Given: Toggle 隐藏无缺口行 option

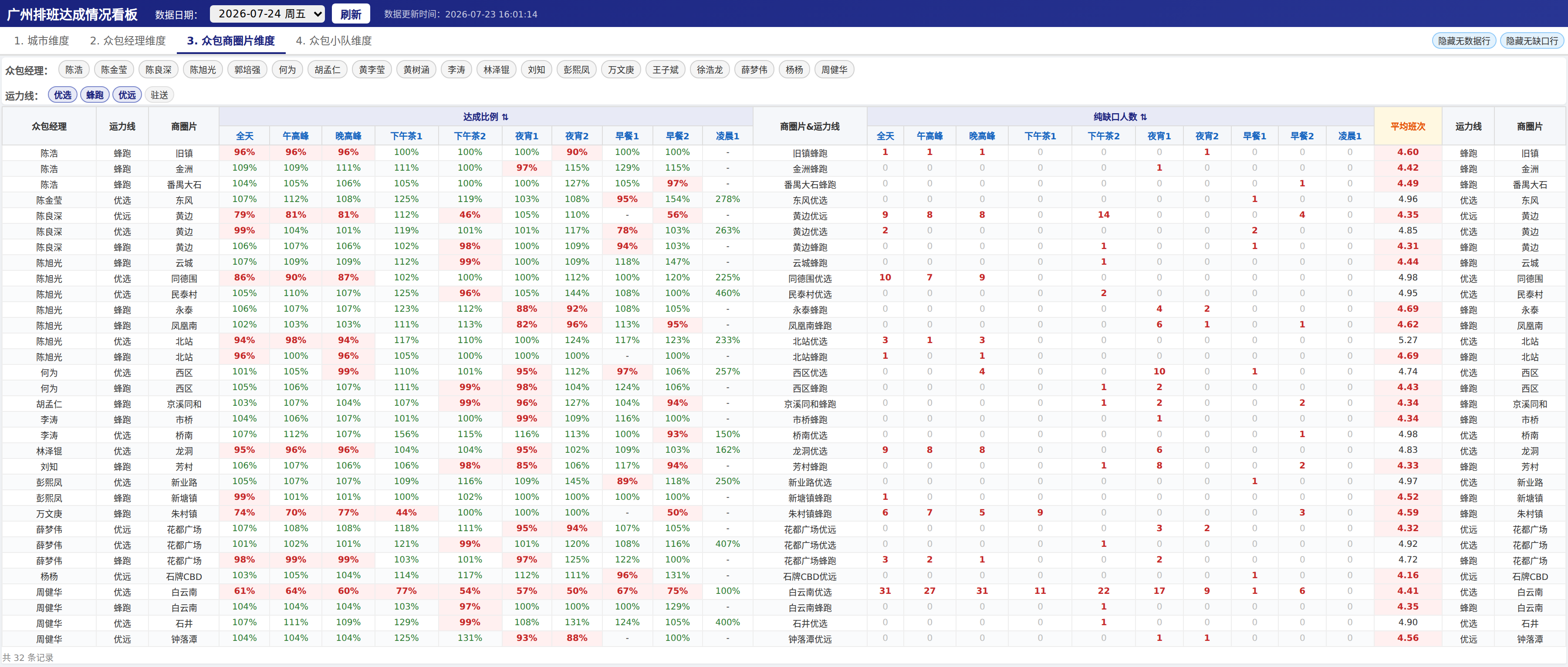Looking at the screenshot, I should [1532, 41].
